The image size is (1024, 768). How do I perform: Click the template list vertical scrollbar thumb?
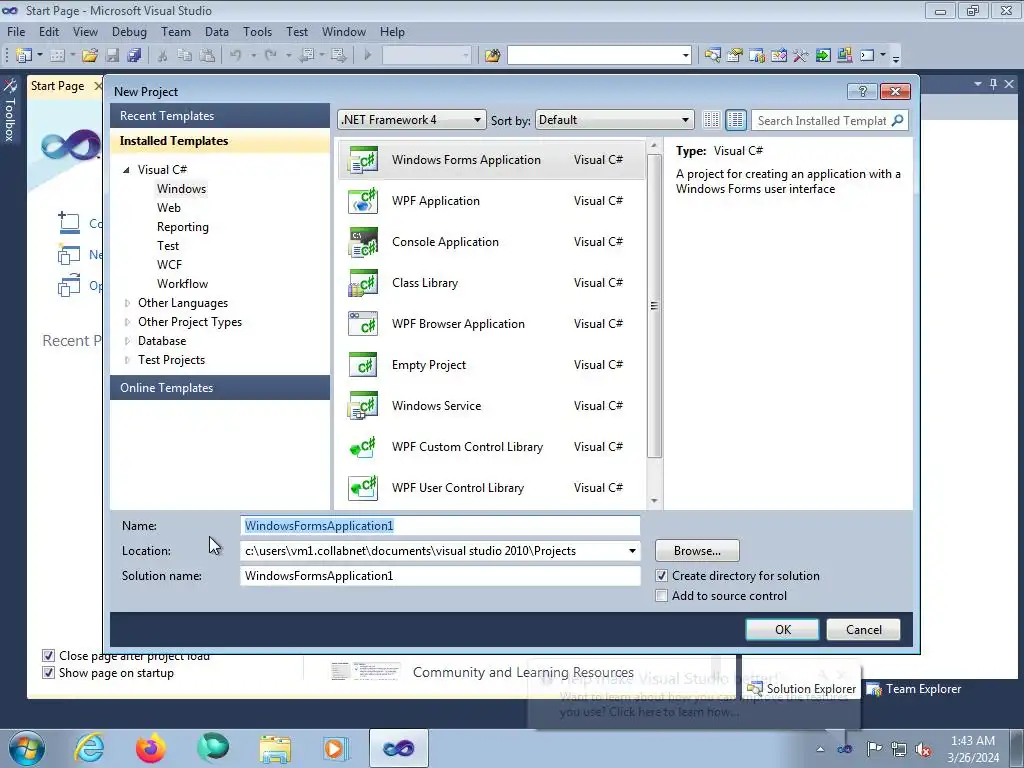(654, 306)
